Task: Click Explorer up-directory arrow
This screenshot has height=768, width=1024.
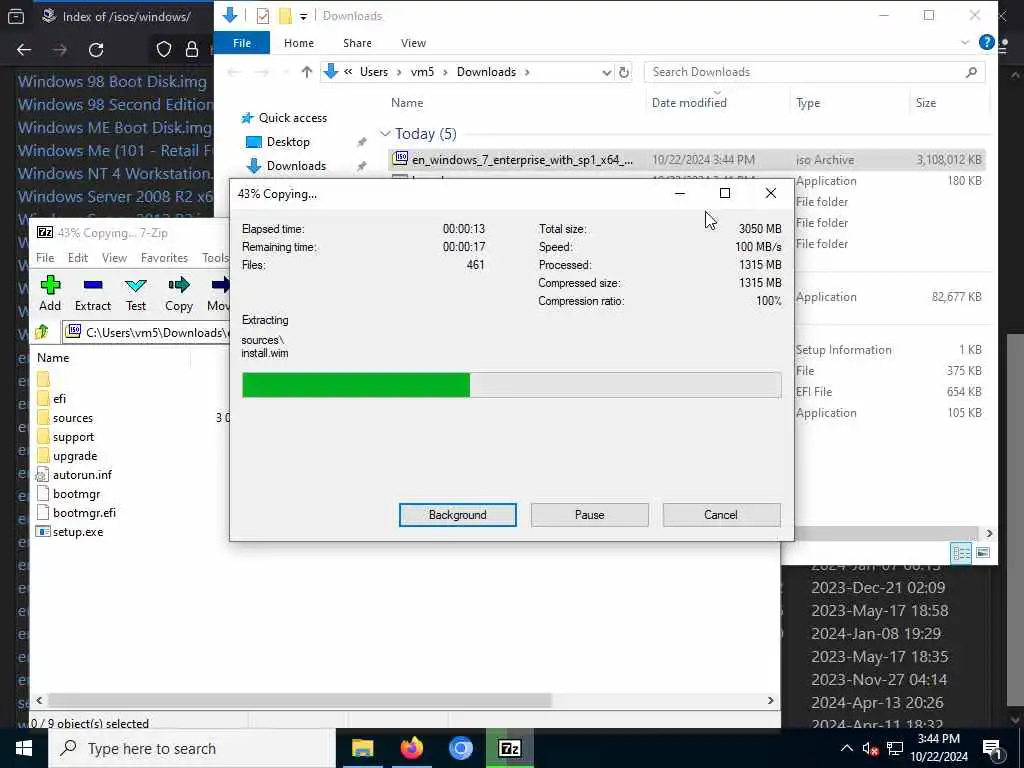Action: pyautogui.click(x=306, y=72)
